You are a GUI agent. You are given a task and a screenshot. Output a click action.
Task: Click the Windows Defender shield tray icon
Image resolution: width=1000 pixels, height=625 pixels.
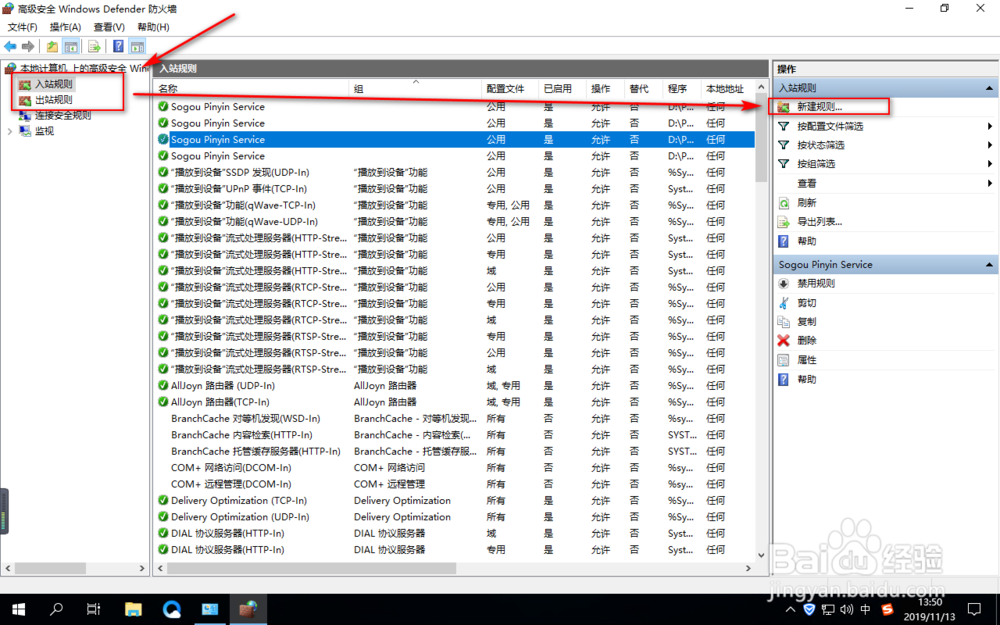(809, 610)
